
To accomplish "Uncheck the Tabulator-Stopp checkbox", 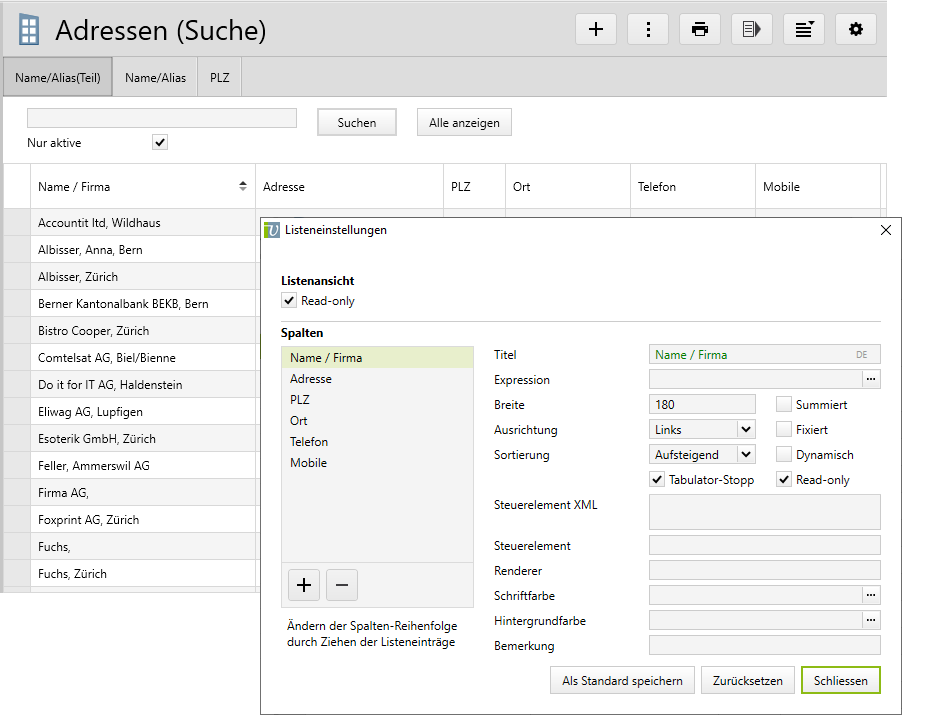I will (x=657, y=480).
